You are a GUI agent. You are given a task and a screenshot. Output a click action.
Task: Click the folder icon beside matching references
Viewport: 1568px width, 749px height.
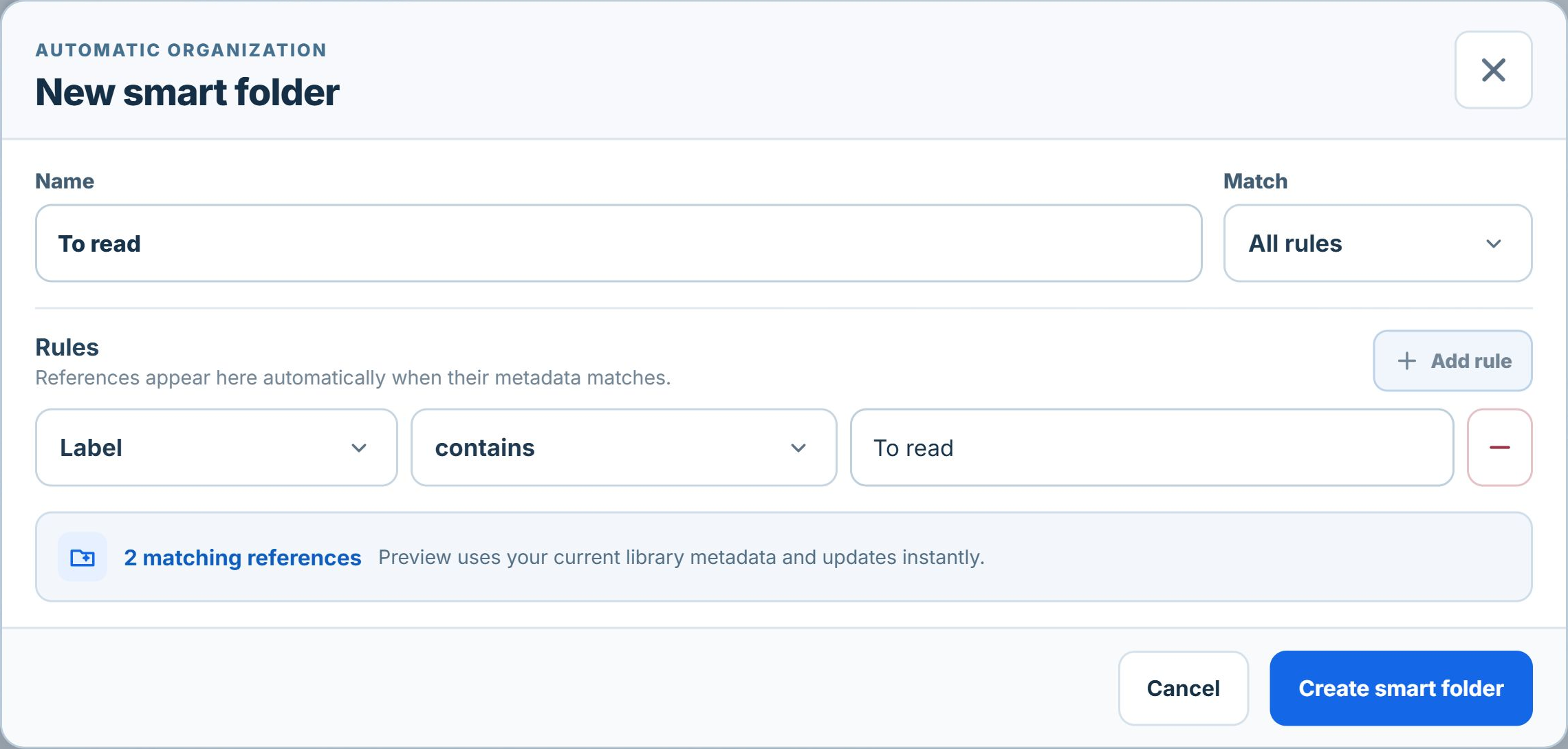[83, 557]
